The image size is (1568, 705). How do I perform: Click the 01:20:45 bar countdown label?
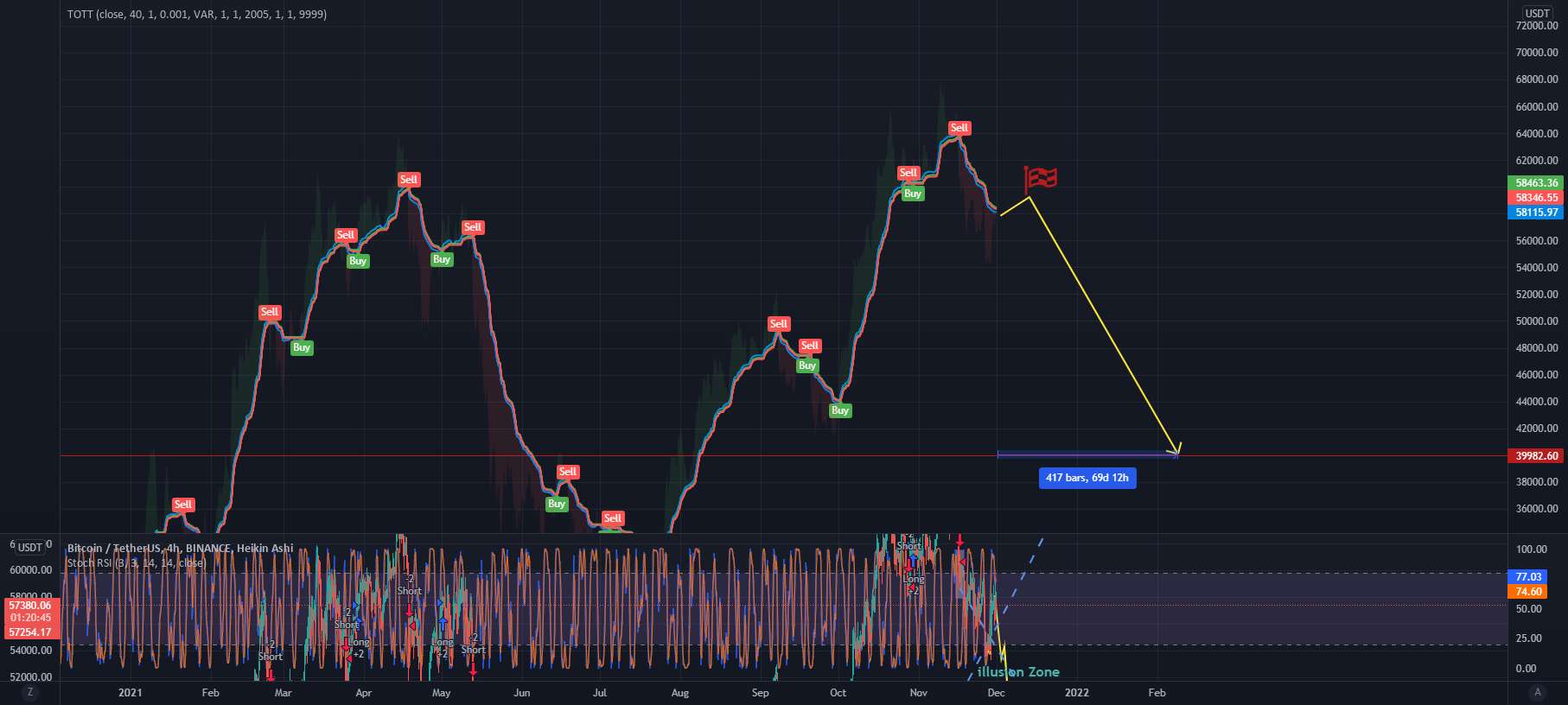pos(30,619)
